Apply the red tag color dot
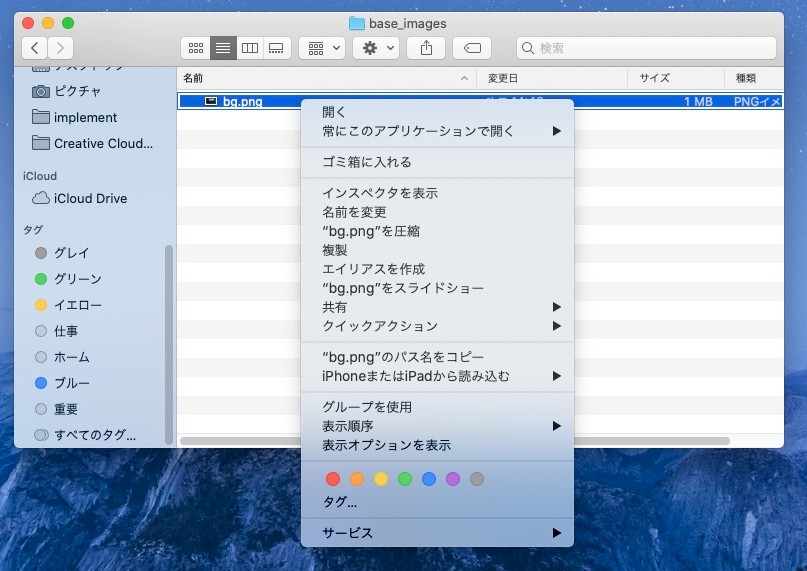The image size is (807, 571). tap(333, 479)
